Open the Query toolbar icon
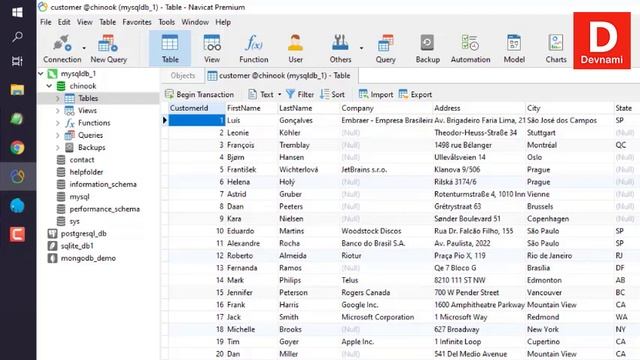The image size is (640, 360). [x=385, y=49]
